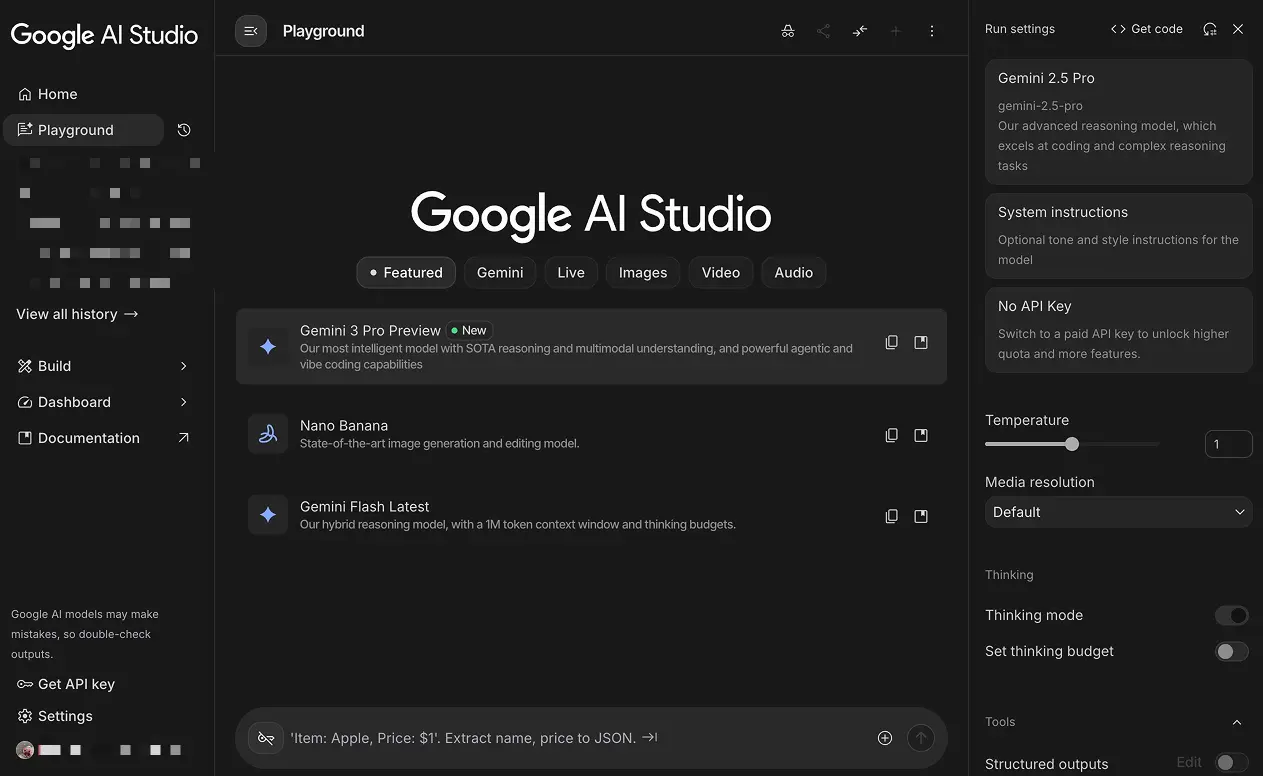Collapse the Tools section chevron
This screenshot has height=776, width=1263.
point(1236,722)
